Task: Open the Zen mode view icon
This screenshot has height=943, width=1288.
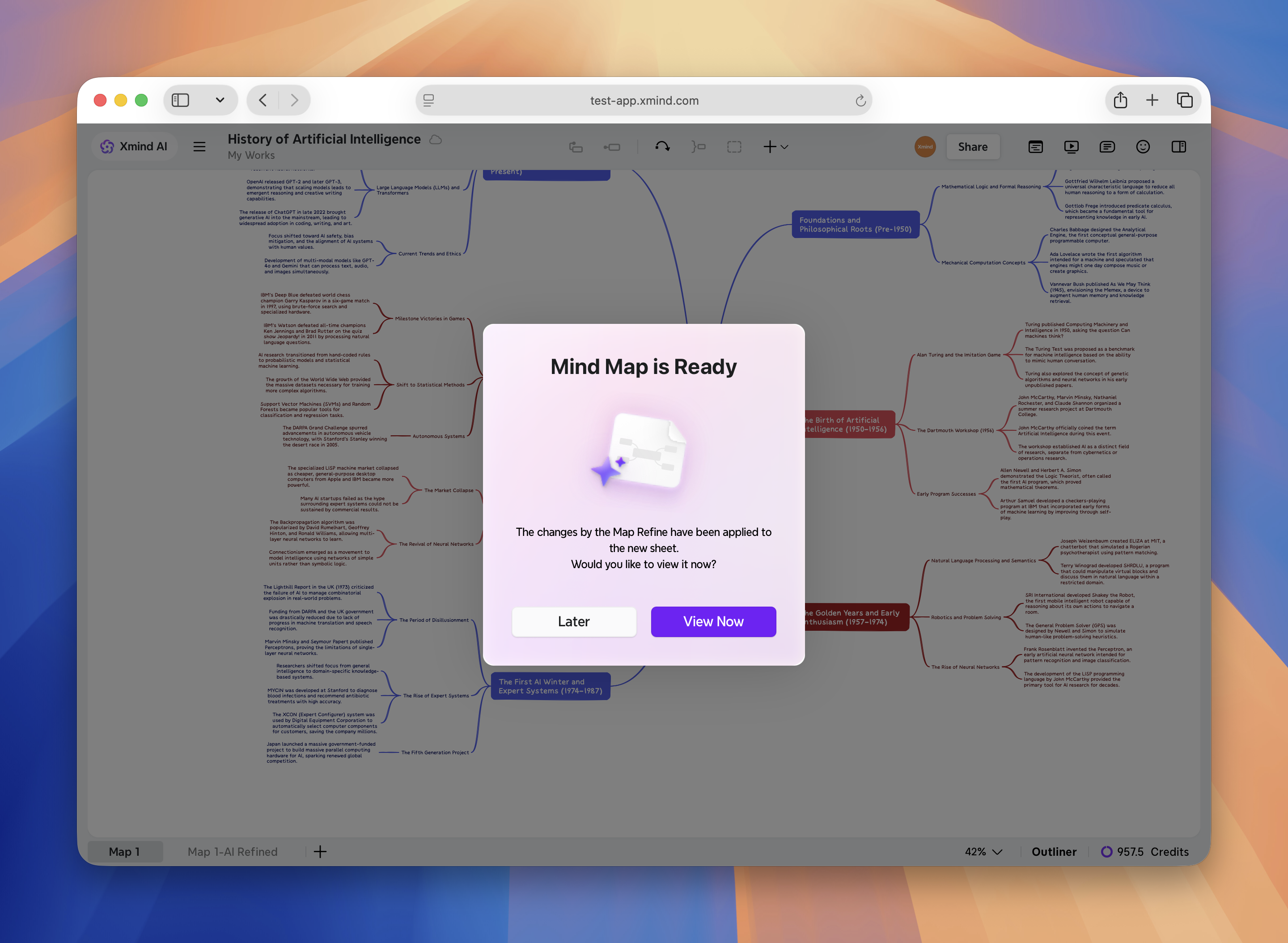Action: (x=1036, y=147)
